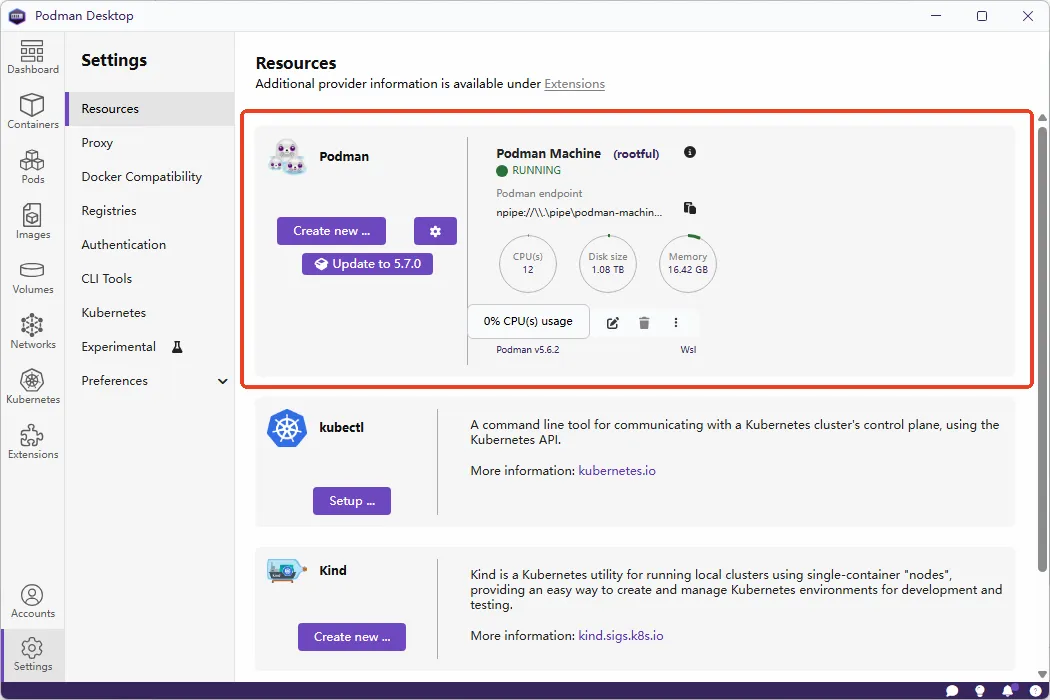
Task: Click the Disk size 1.08 TB gauge
Action: click(607, 263)
